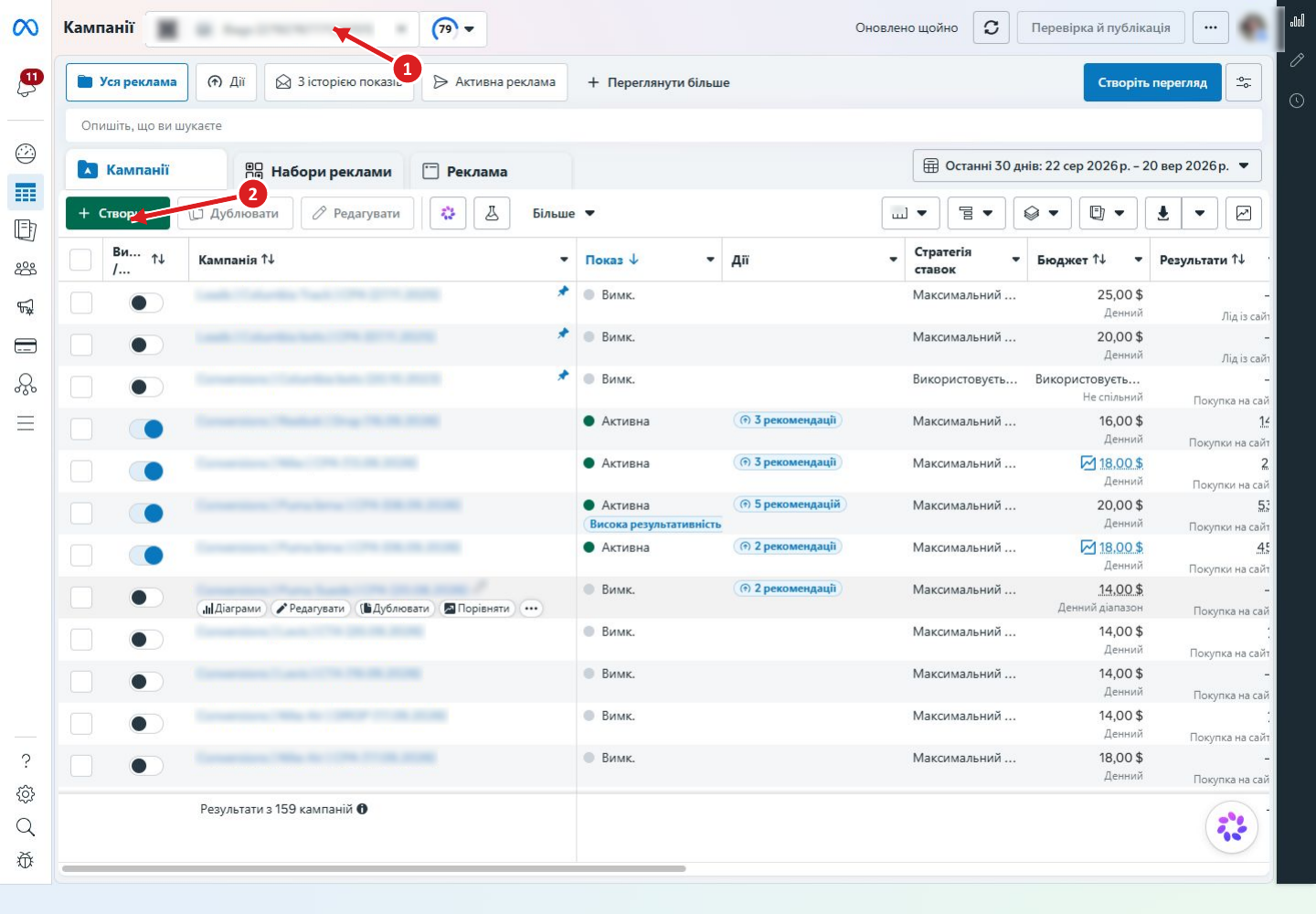This screenshot has height=914, width=1316.
Task: Open the date range Останні 30 днів dropdown
Action: [1087, 165]
